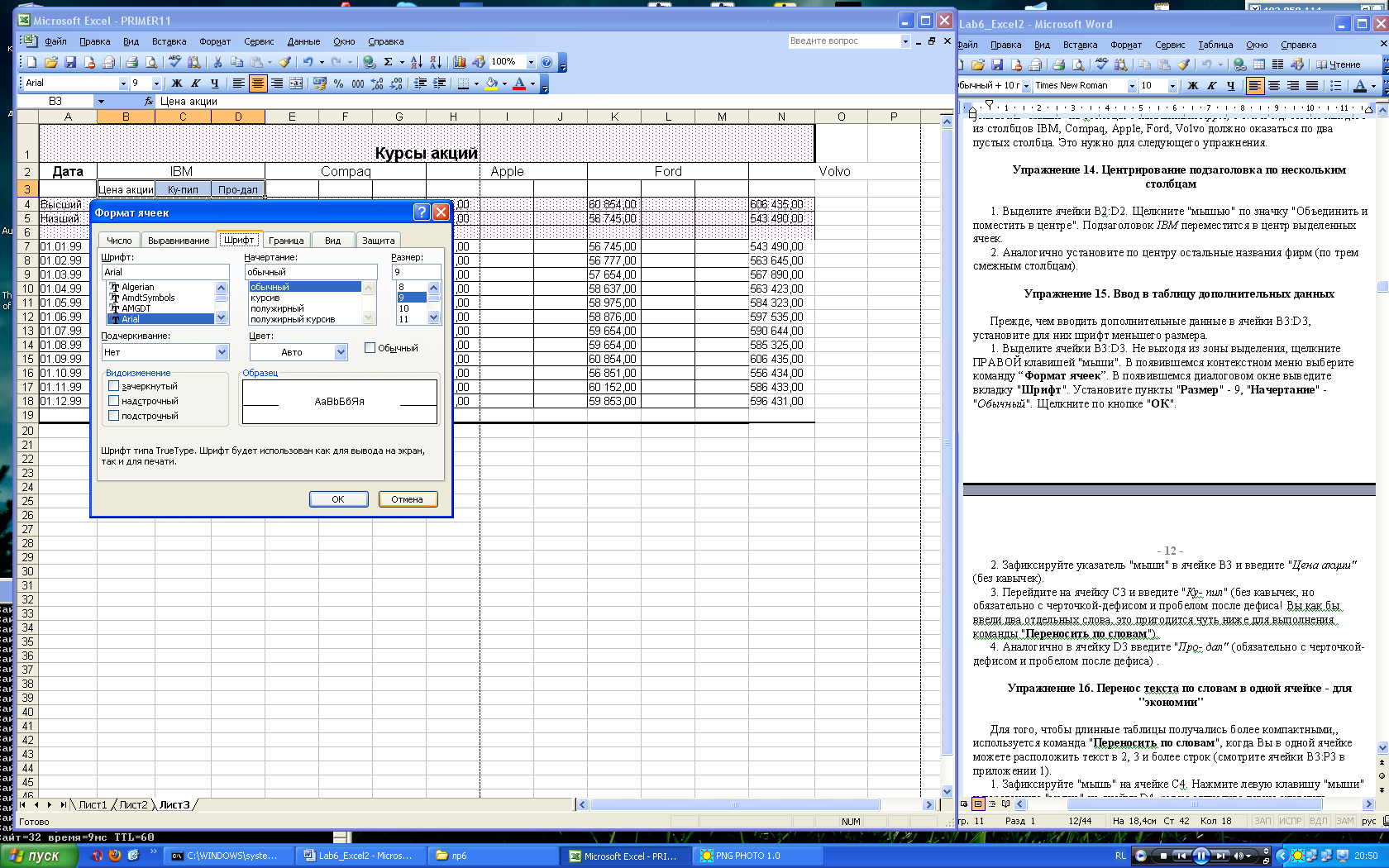Toggle the Обычный normal font checkbox
This screenshot has height=868, width=1389.
[370, 348]
